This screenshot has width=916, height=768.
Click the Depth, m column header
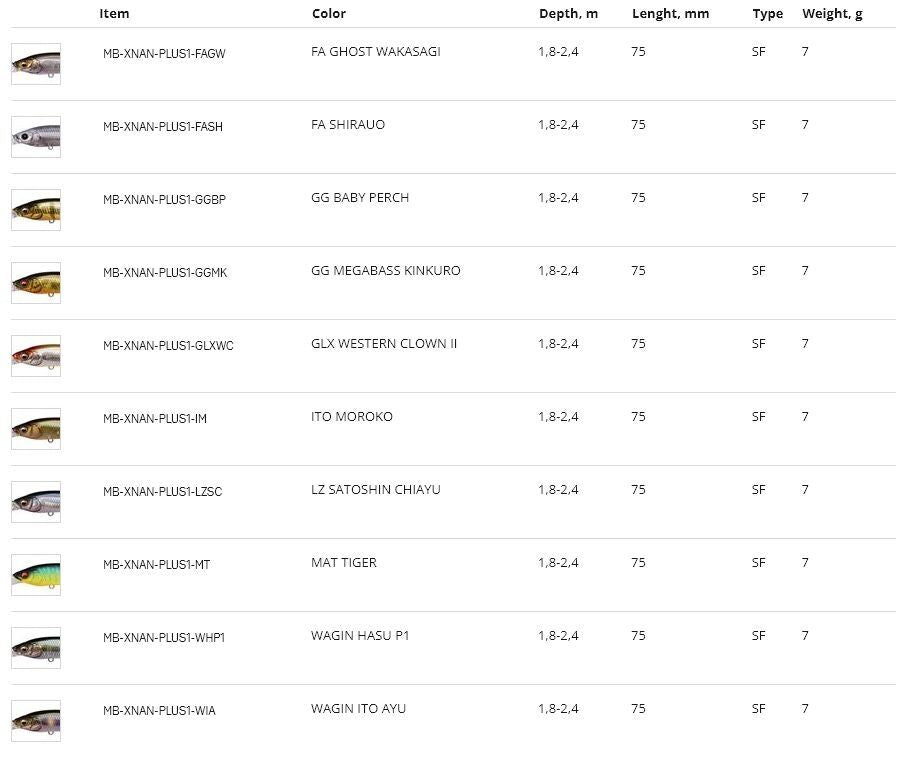pos(568,14)
